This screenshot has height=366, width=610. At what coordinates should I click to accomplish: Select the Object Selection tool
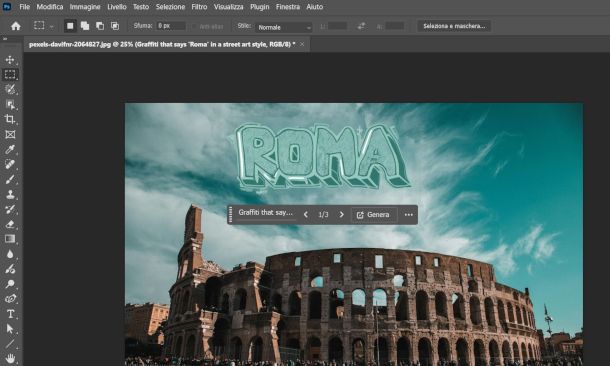(10, 104)
